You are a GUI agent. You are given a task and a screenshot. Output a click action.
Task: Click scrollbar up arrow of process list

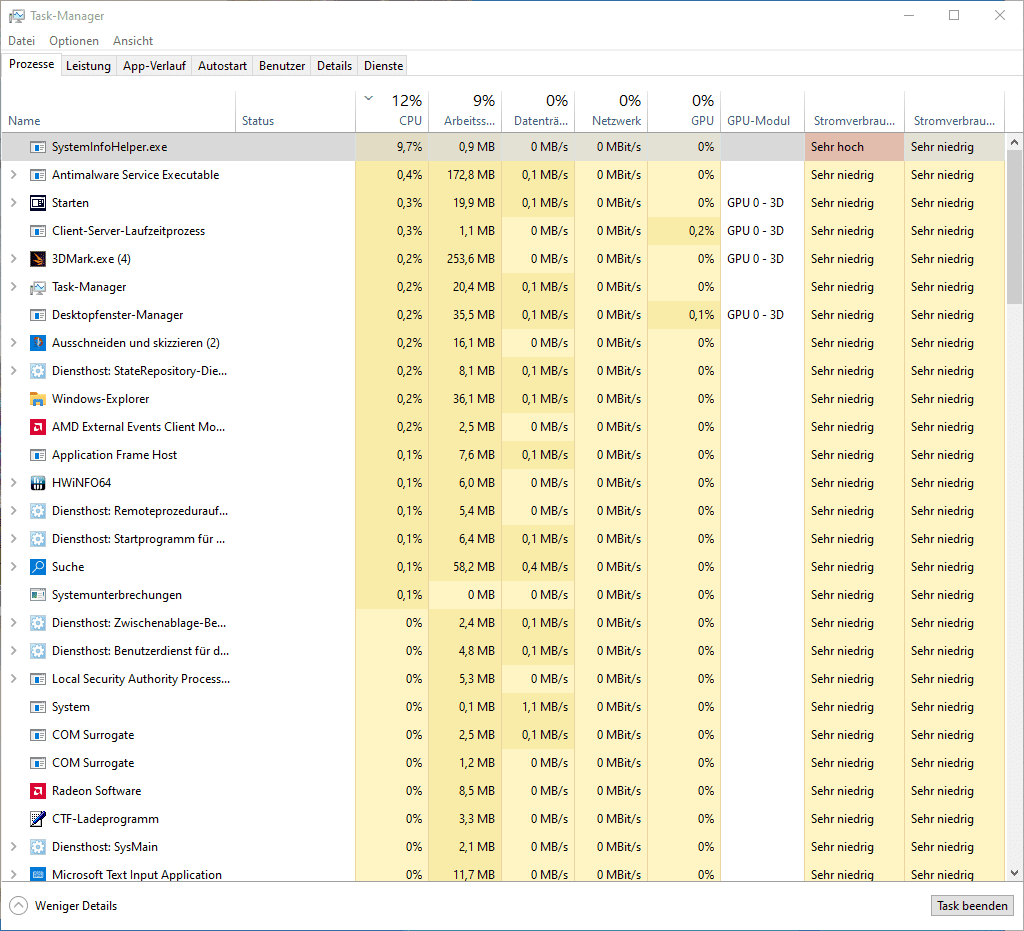[1014, 142]
